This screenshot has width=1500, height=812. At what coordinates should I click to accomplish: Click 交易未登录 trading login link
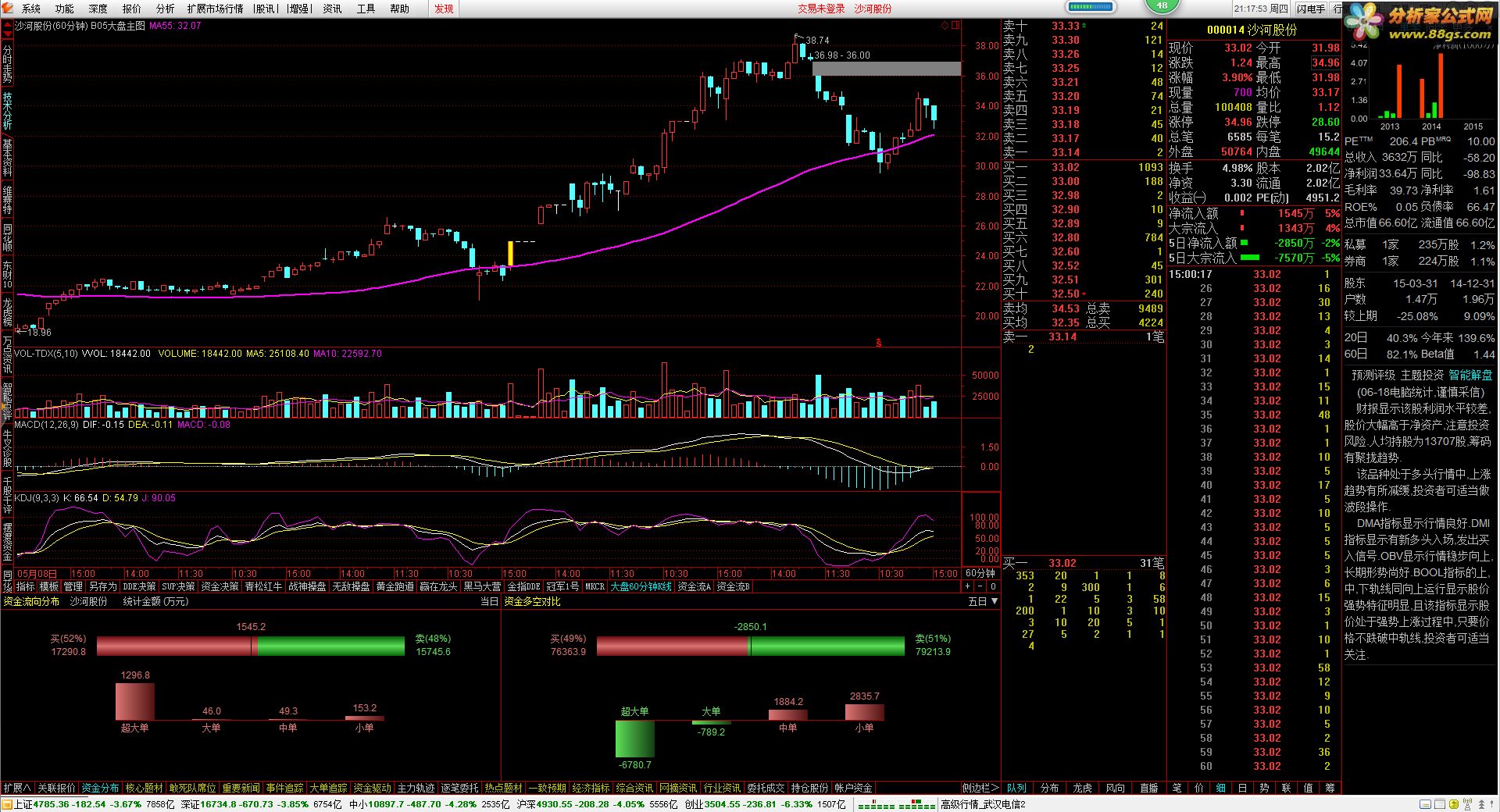tap(821, 9)
